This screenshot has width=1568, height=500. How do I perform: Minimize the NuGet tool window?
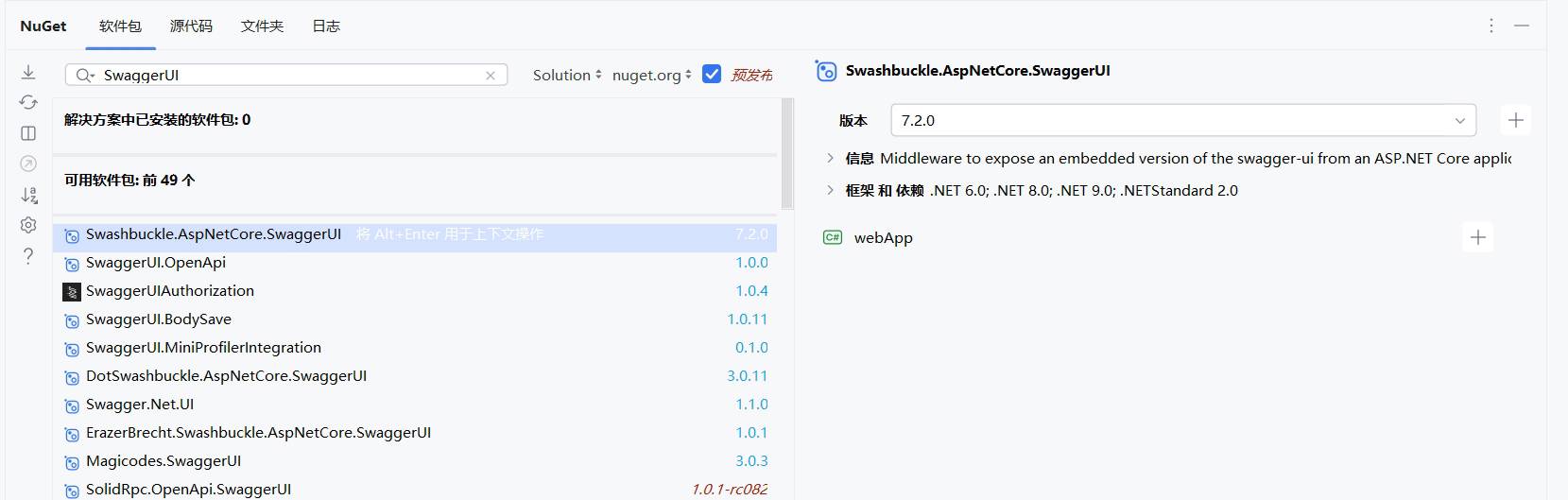coord(1522,26)
